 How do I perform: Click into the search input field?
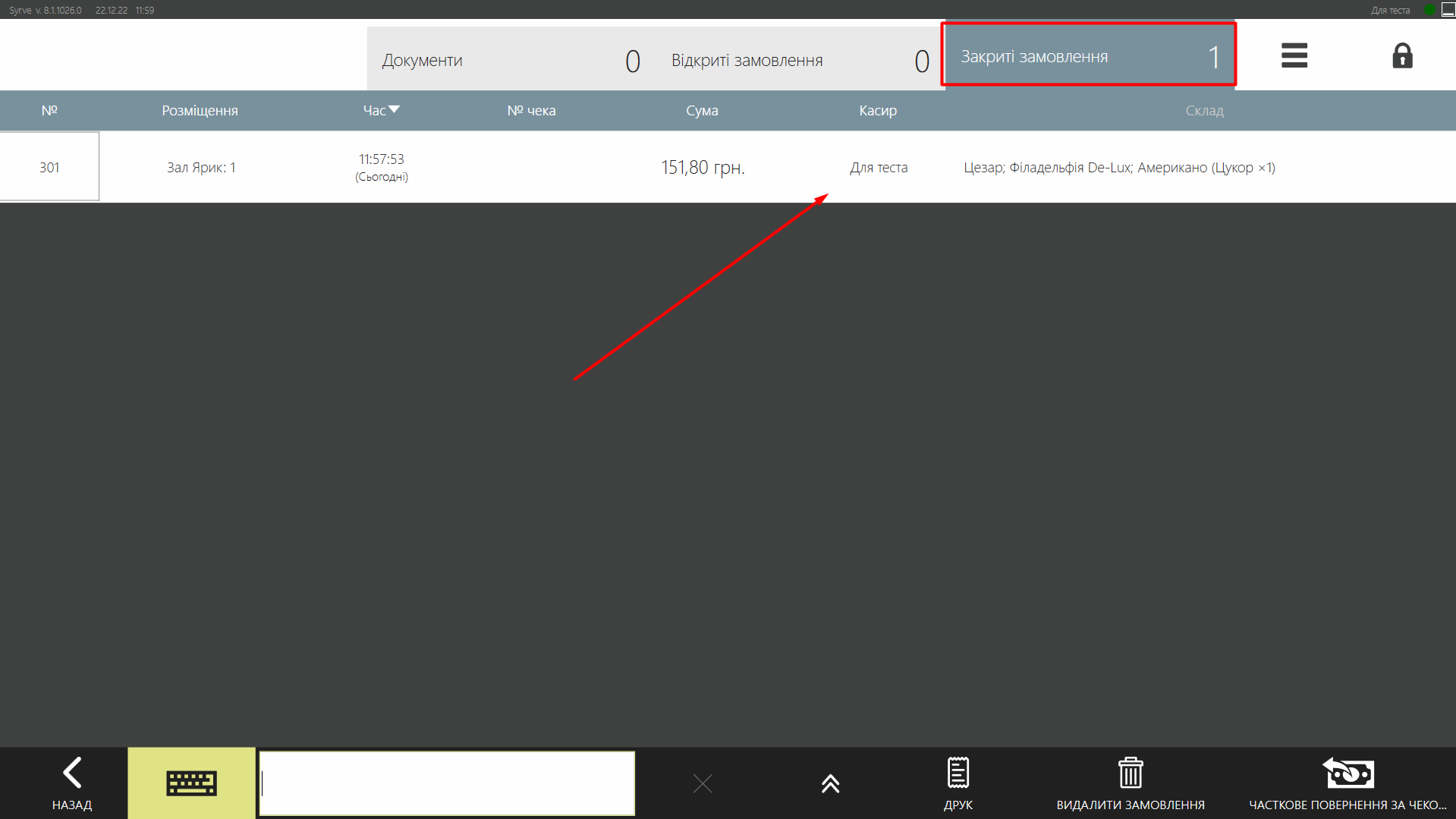coord(447,783)
